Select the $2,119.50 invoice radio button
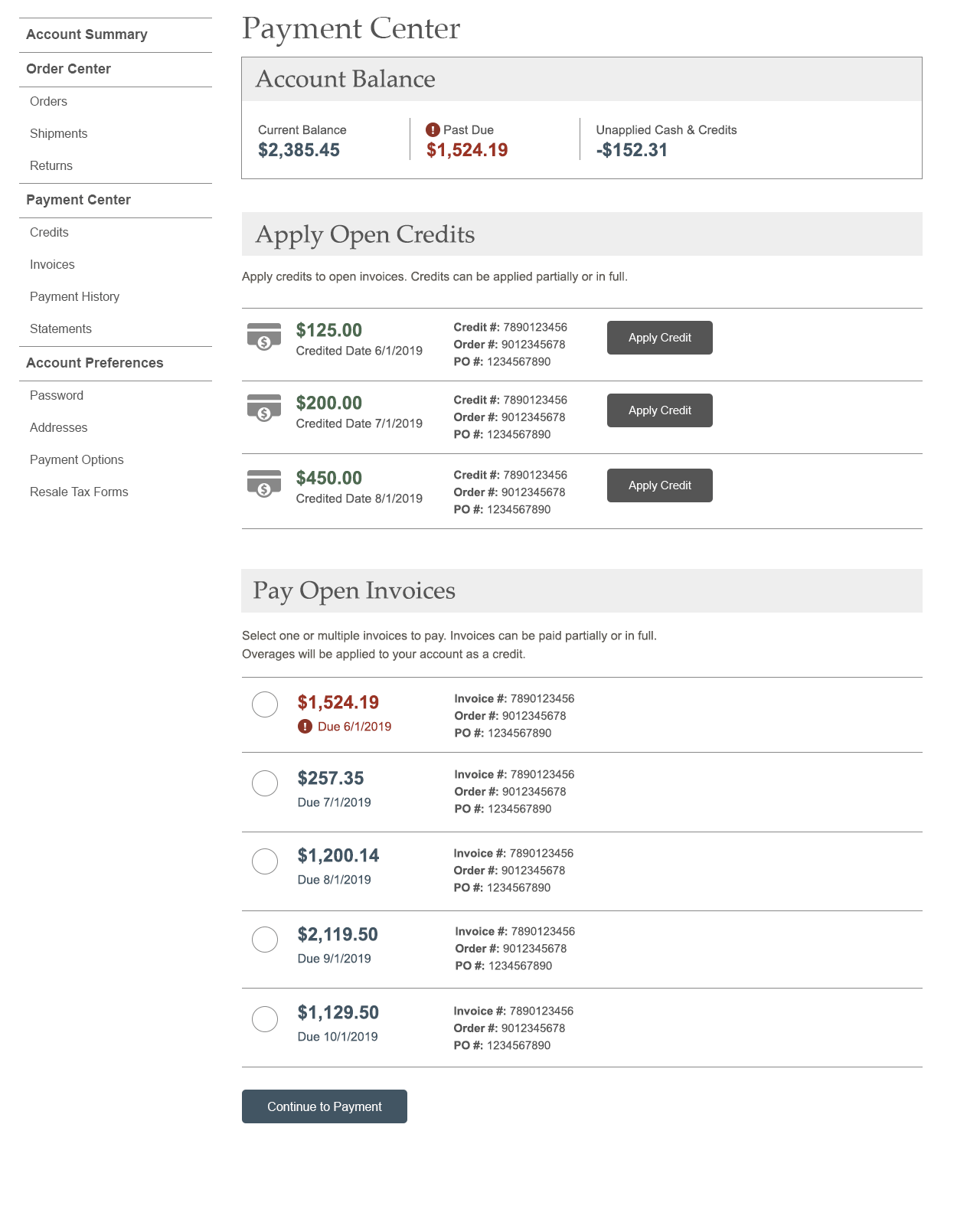This screenshot has height=1206, width=980. [x=265, y=940]
